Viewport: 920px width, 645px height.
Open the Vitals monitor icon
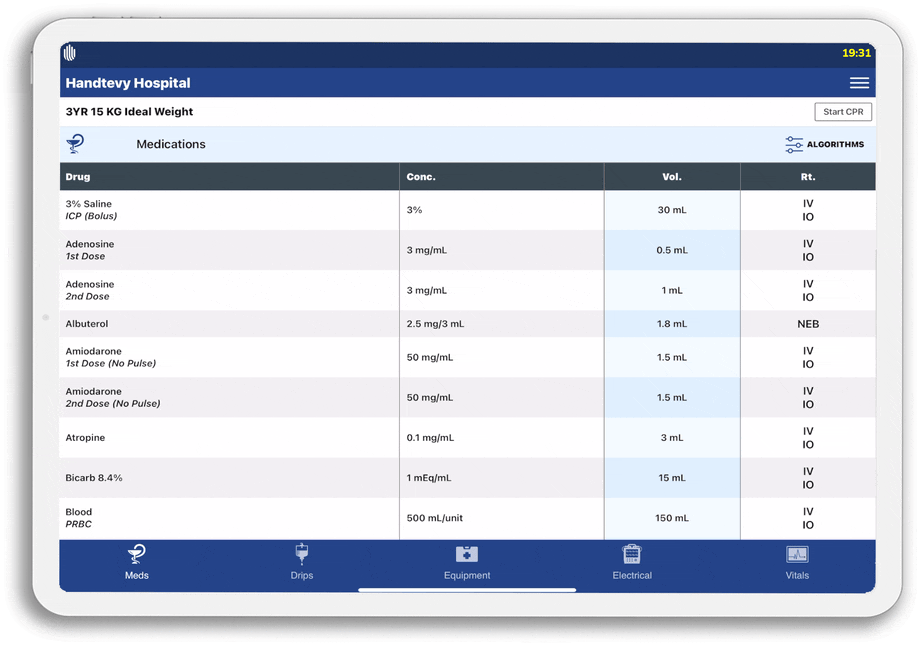pos(797,554)
